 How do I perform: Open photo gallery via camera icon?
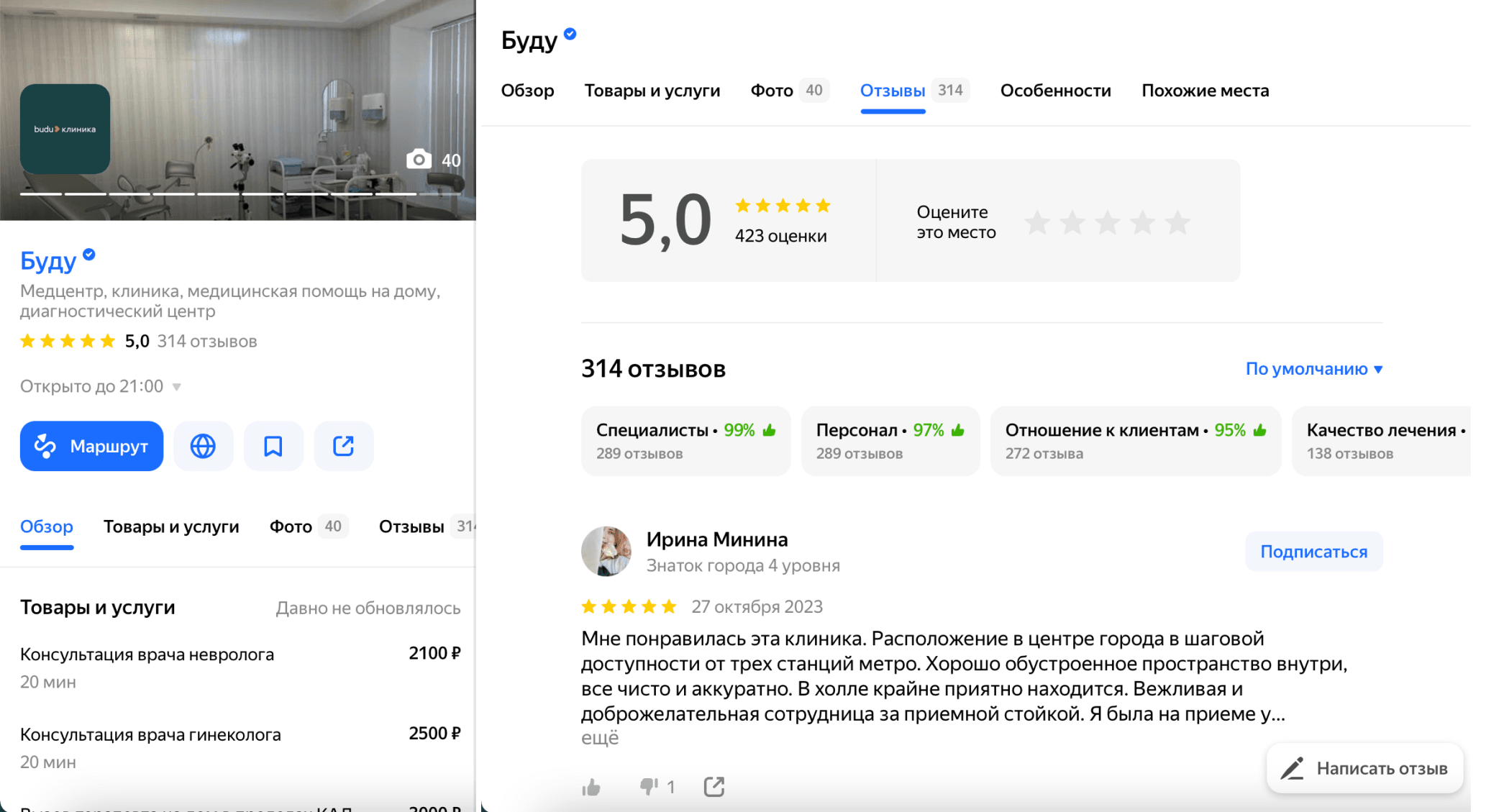[419, 160]
